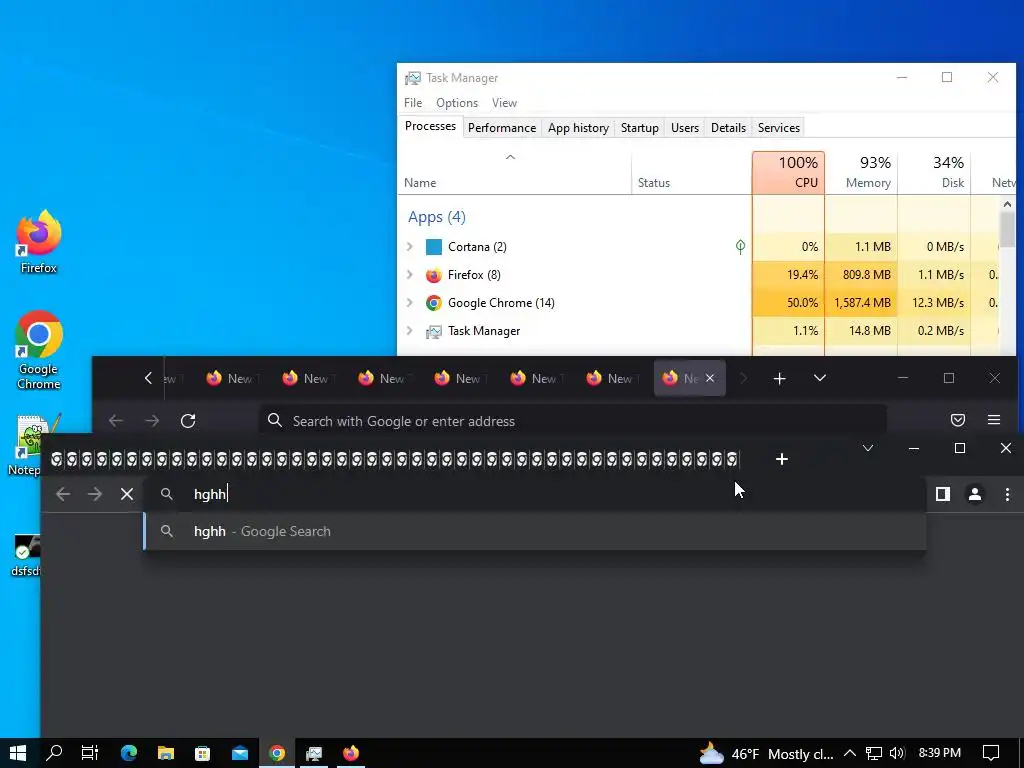Open the Google Chrome desktop shortcut
Screen dimensions: 1024x768
coord(39,350)
